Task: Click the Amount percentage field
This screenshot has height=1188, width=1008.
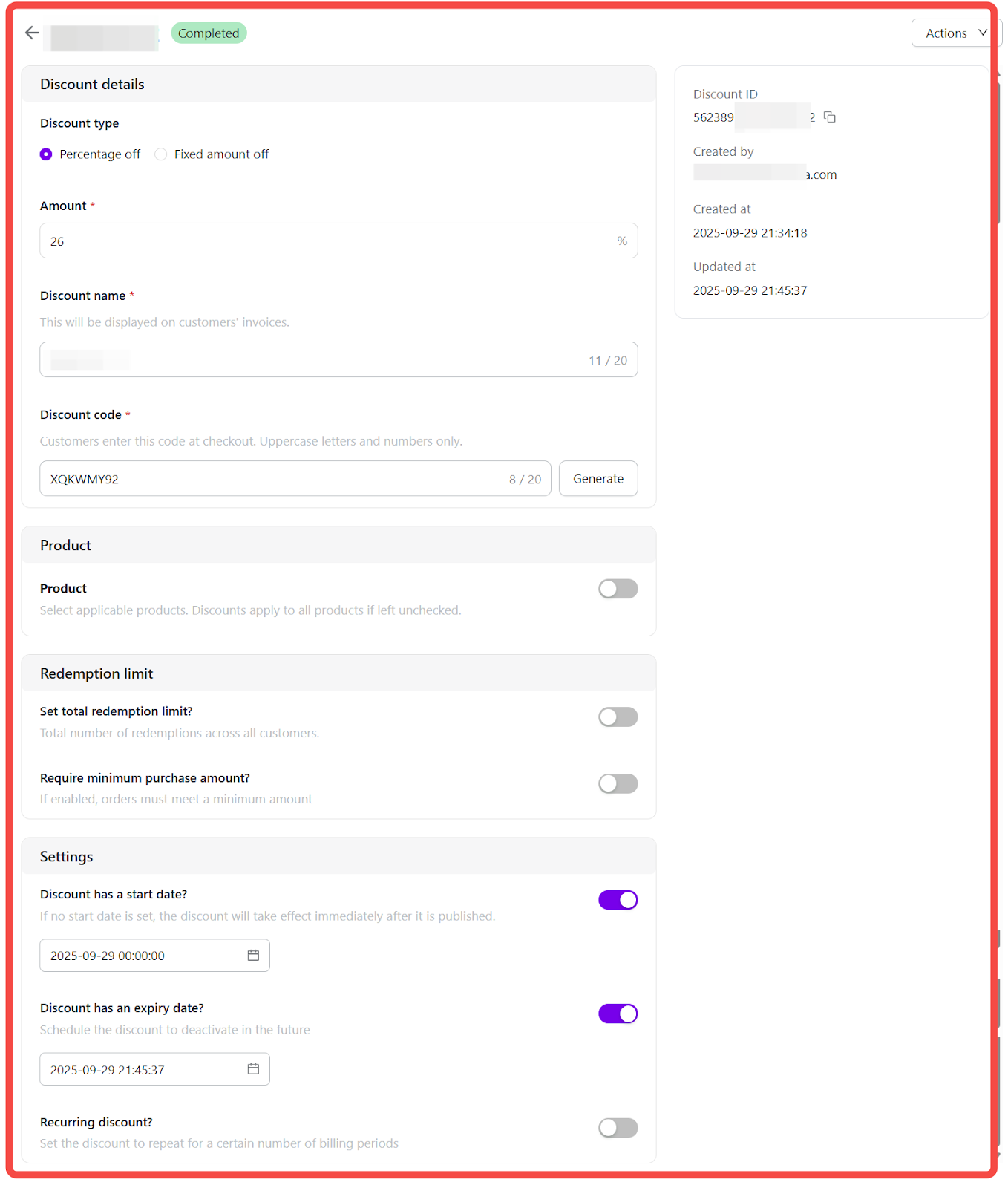Action: [327, 241]
